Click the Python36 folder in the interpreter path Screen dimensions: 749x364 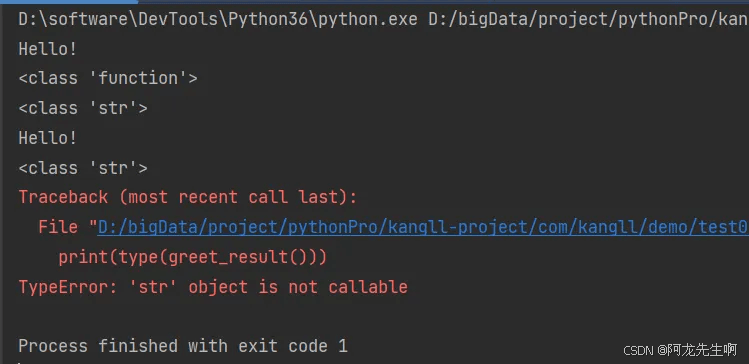tap(269, 19)
